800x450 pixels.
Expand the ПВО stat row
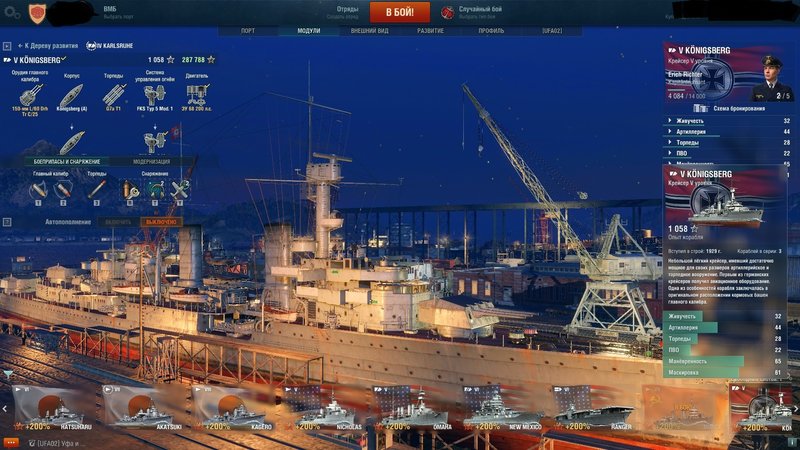click(729, 153)
